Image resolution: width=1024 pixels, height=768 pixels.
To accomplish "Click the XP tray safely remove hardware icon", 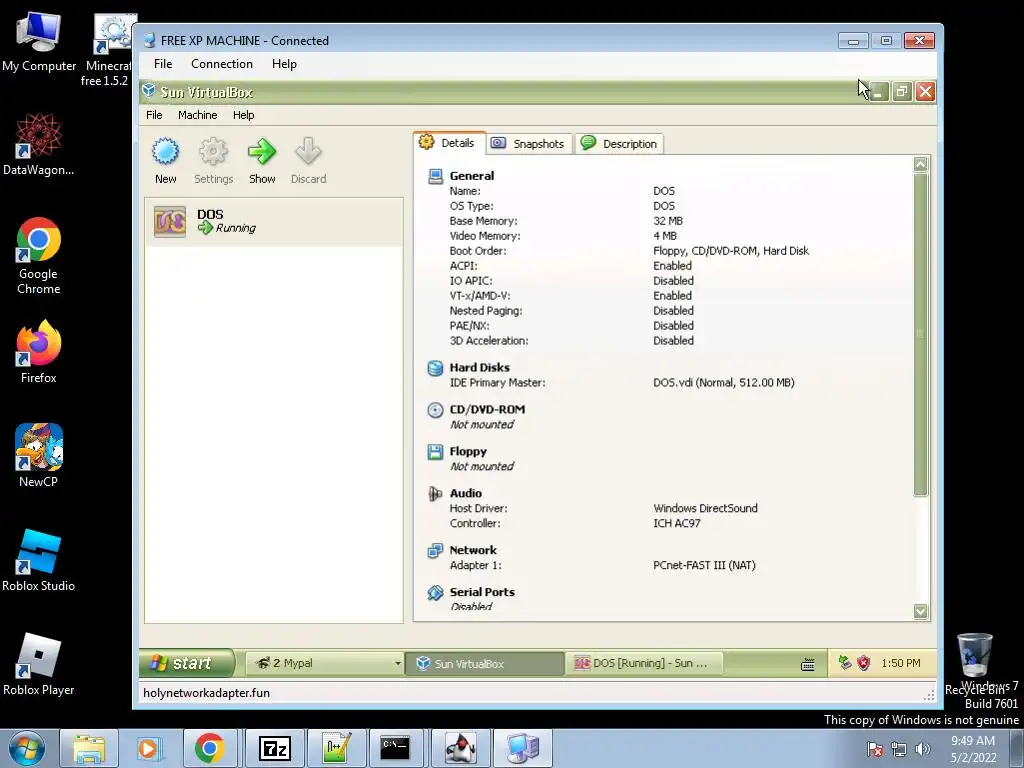I will (x=845, y=664).
